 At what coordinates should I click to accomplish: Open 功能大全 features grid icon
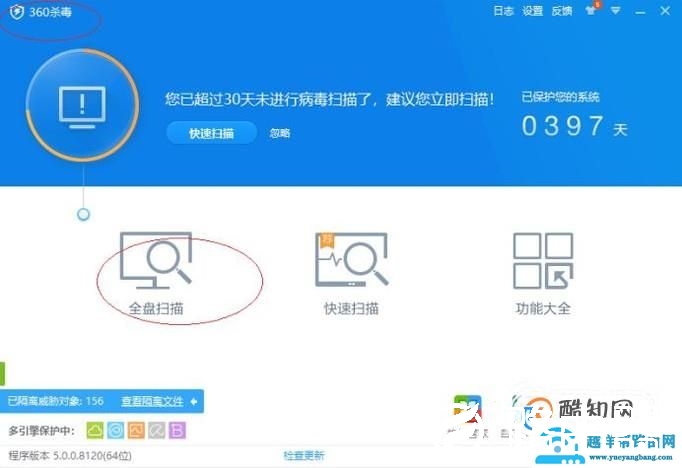coord(543,273)
